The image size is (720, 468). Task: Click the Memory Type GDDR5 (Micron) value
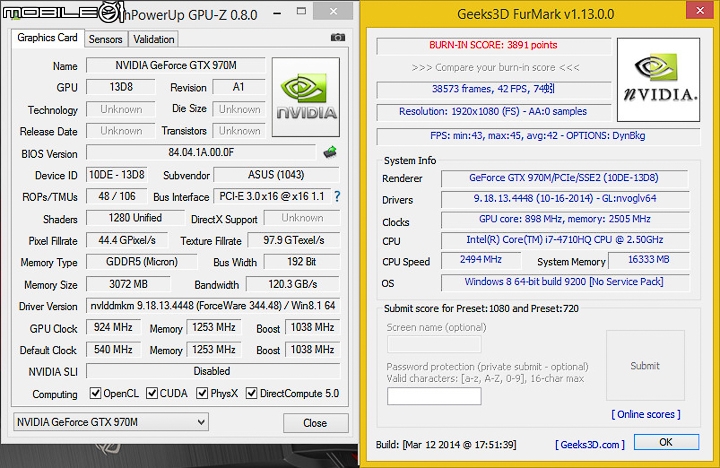(141, 262)
